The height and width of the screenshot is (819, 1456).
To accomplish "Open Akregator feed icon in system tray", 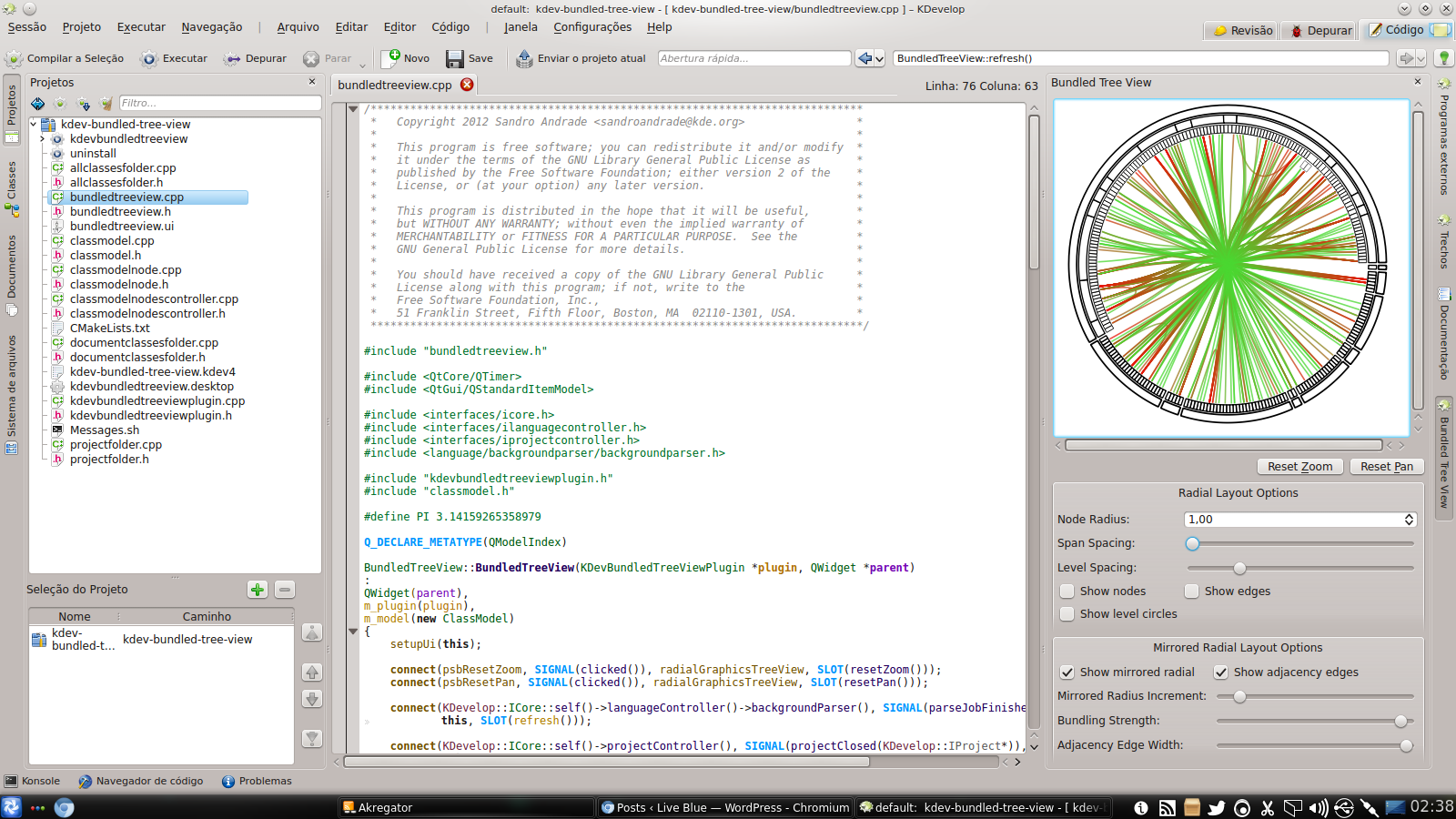I will pos(1167,807).
